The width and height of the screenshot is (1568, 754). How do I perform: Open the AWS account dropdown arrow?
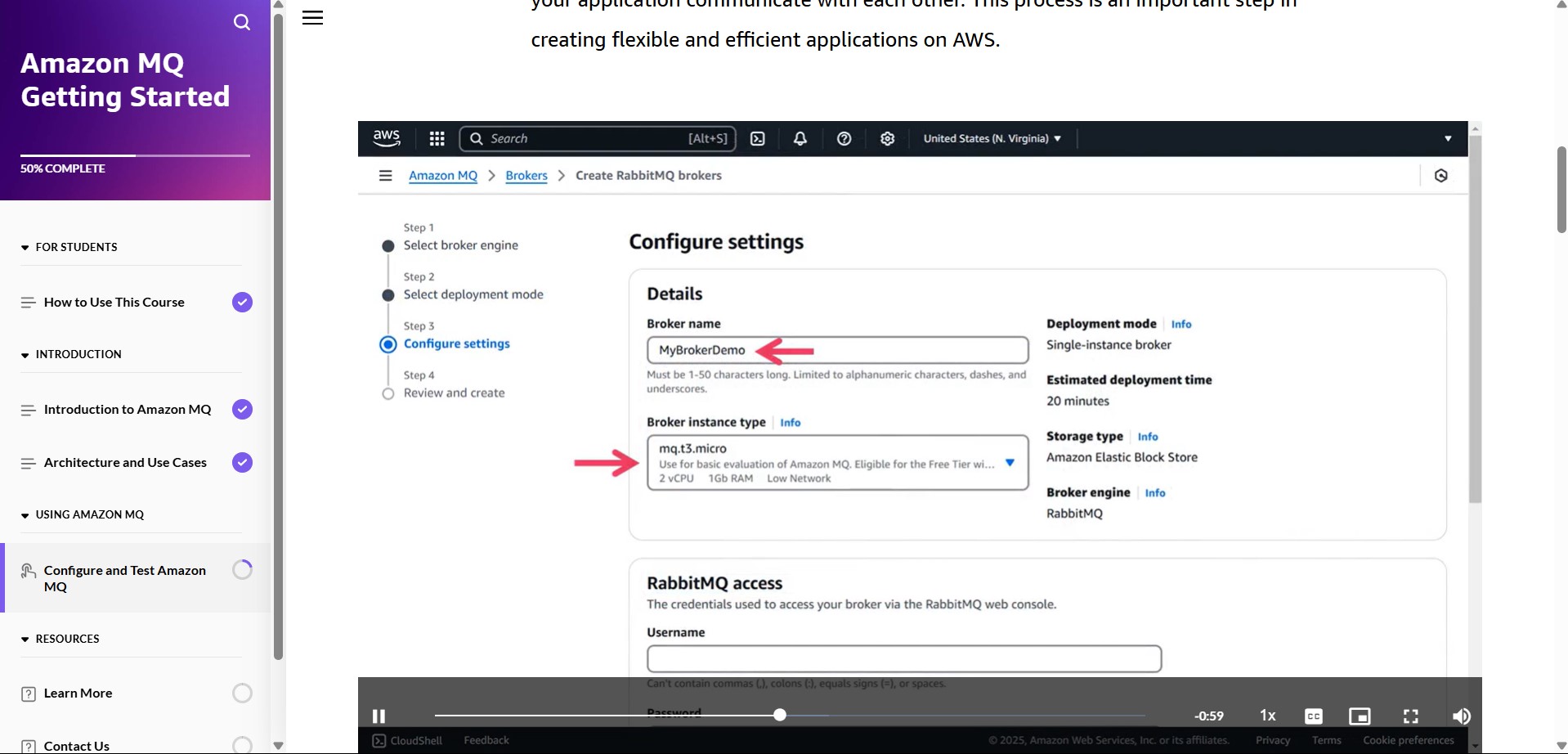(x=1448, y=139)
